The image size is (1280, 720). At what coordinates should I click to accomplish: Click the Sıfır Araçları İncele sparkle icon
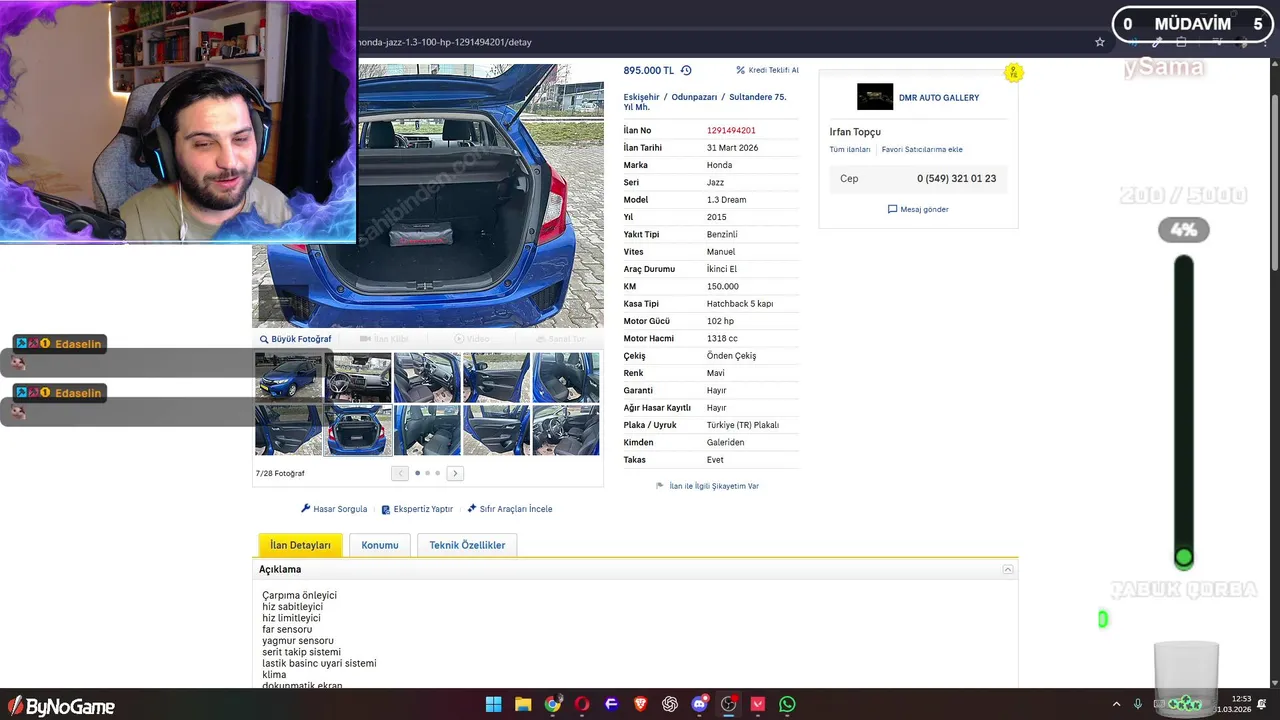[472, 509]
